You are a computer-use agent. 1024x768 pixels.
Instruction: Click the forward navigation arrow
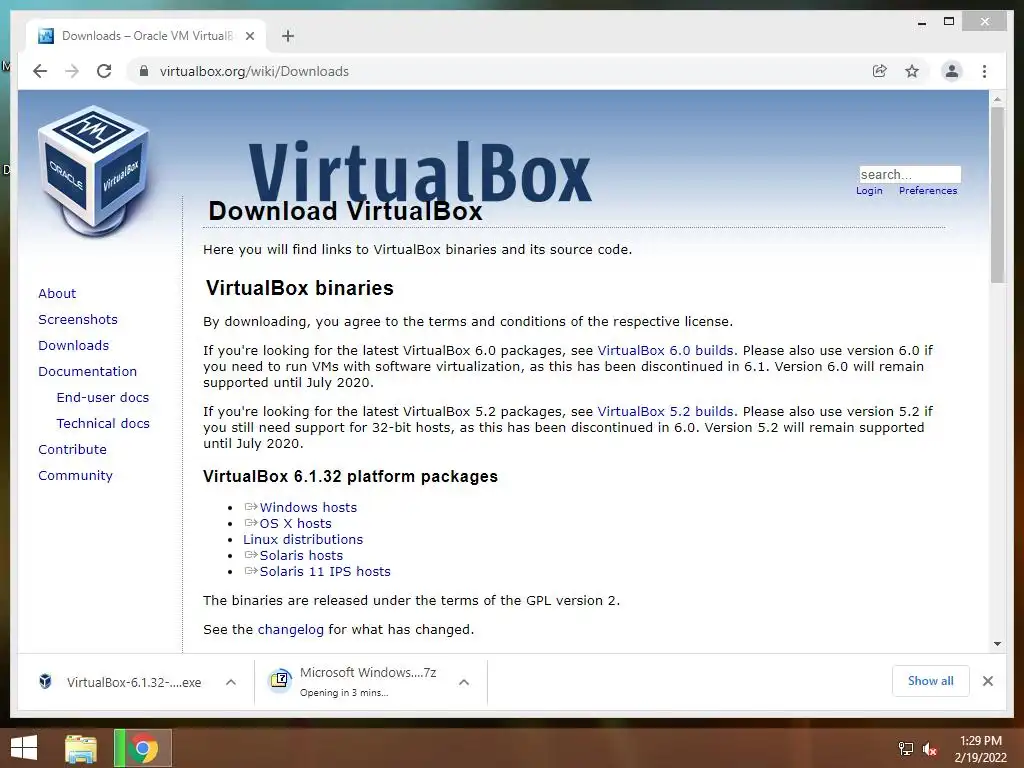tap(72, 71)
